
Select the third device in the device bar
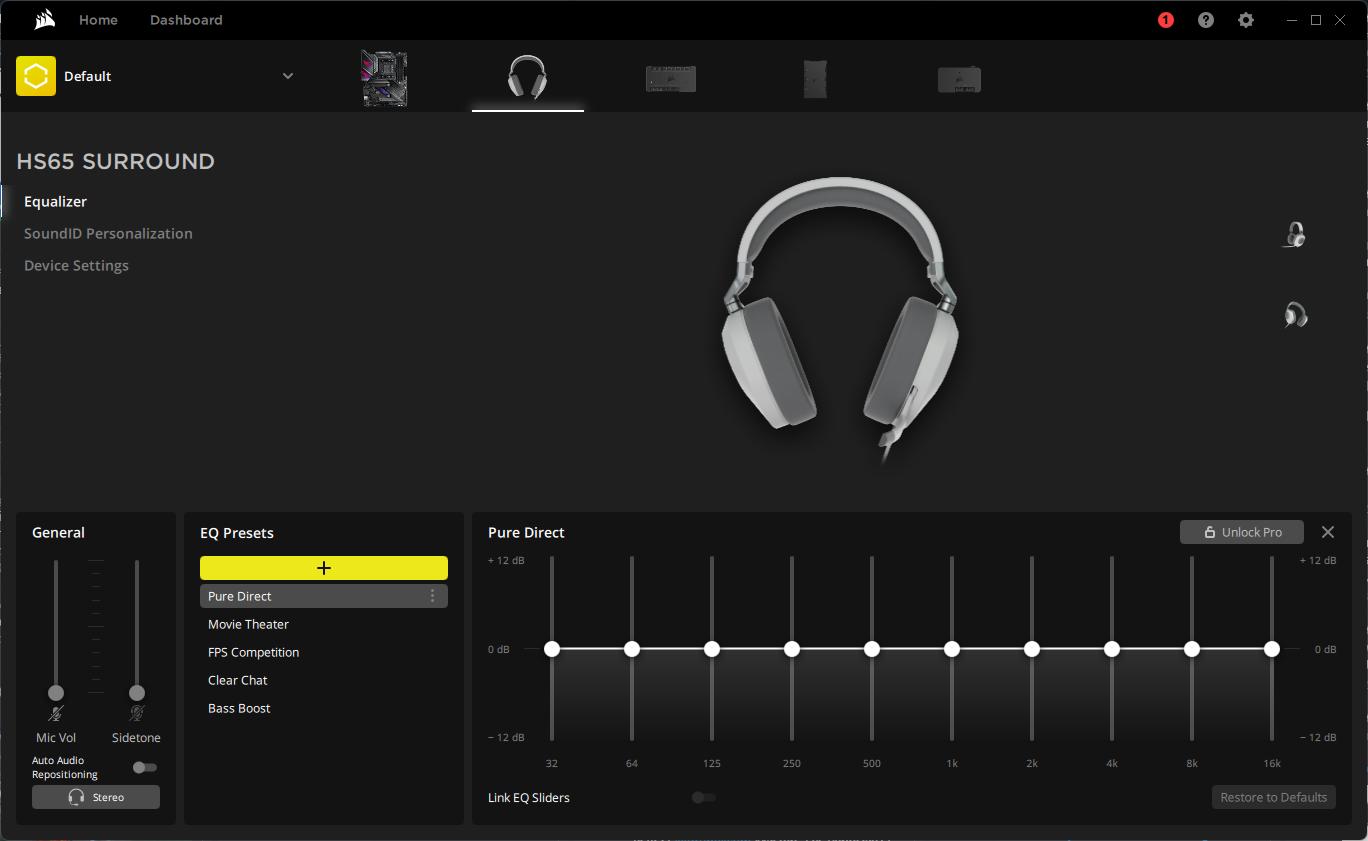[671, 79]
